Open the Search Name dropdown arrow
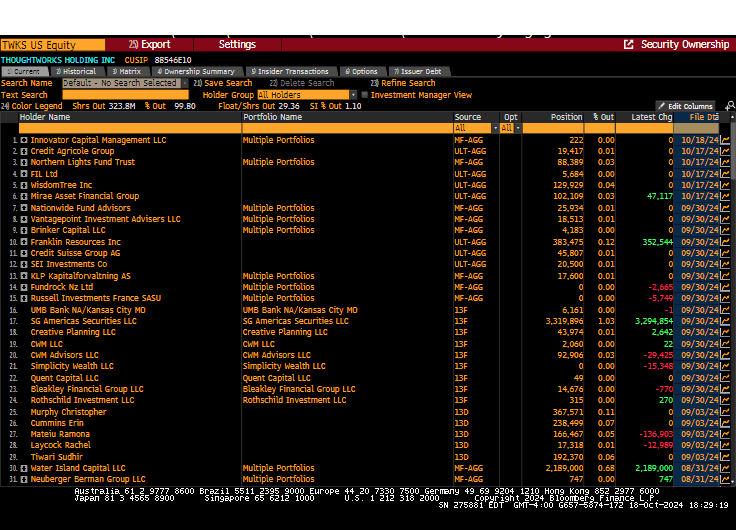This screenshot has width=736, height=530. [184, 83]
